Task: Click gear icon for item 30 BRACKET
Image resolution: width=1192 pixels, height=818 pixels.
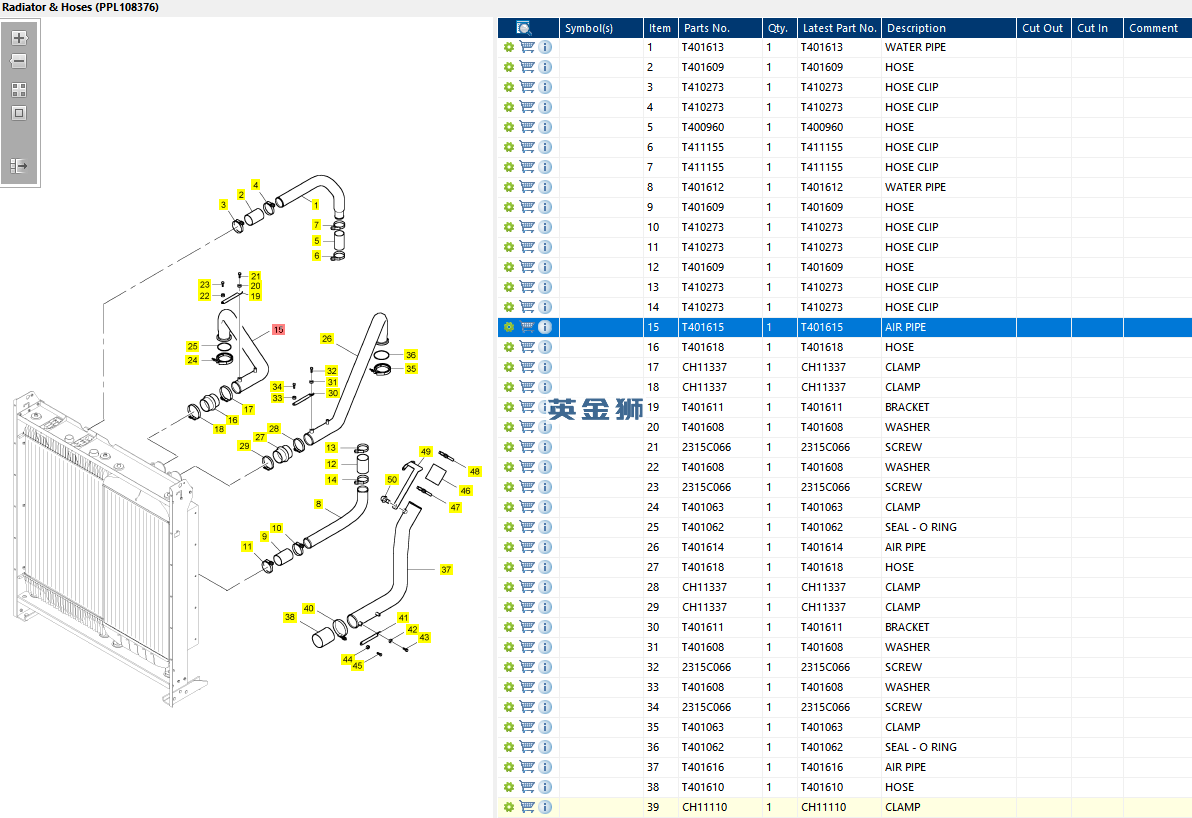Action: pyautogui.click(x=509, y=627)
